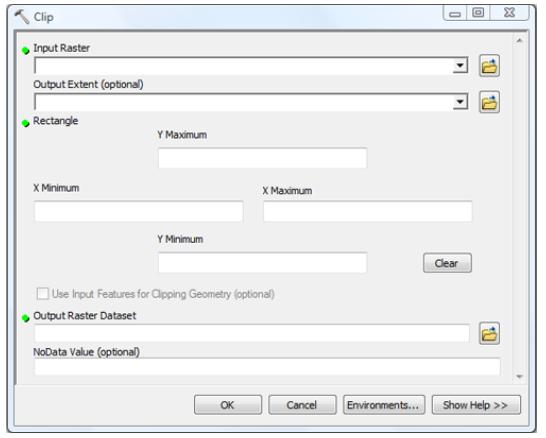The image size is (546, 438).
Task: Click the Clip tool hammer icon
Action: tap(22, 16)
